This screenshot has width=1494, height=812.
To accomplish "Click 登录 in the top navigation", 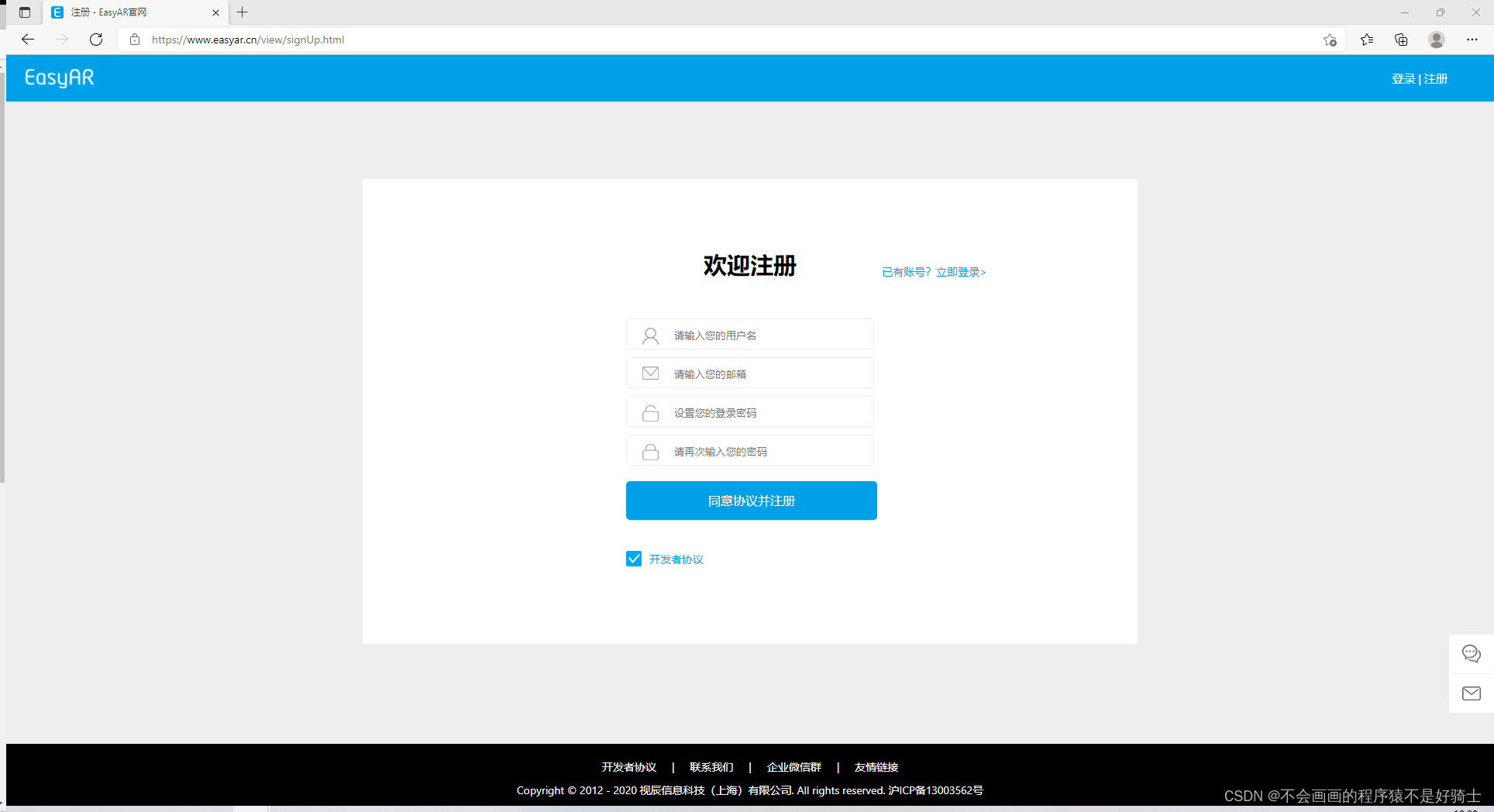I will (x=1403, y=78).
